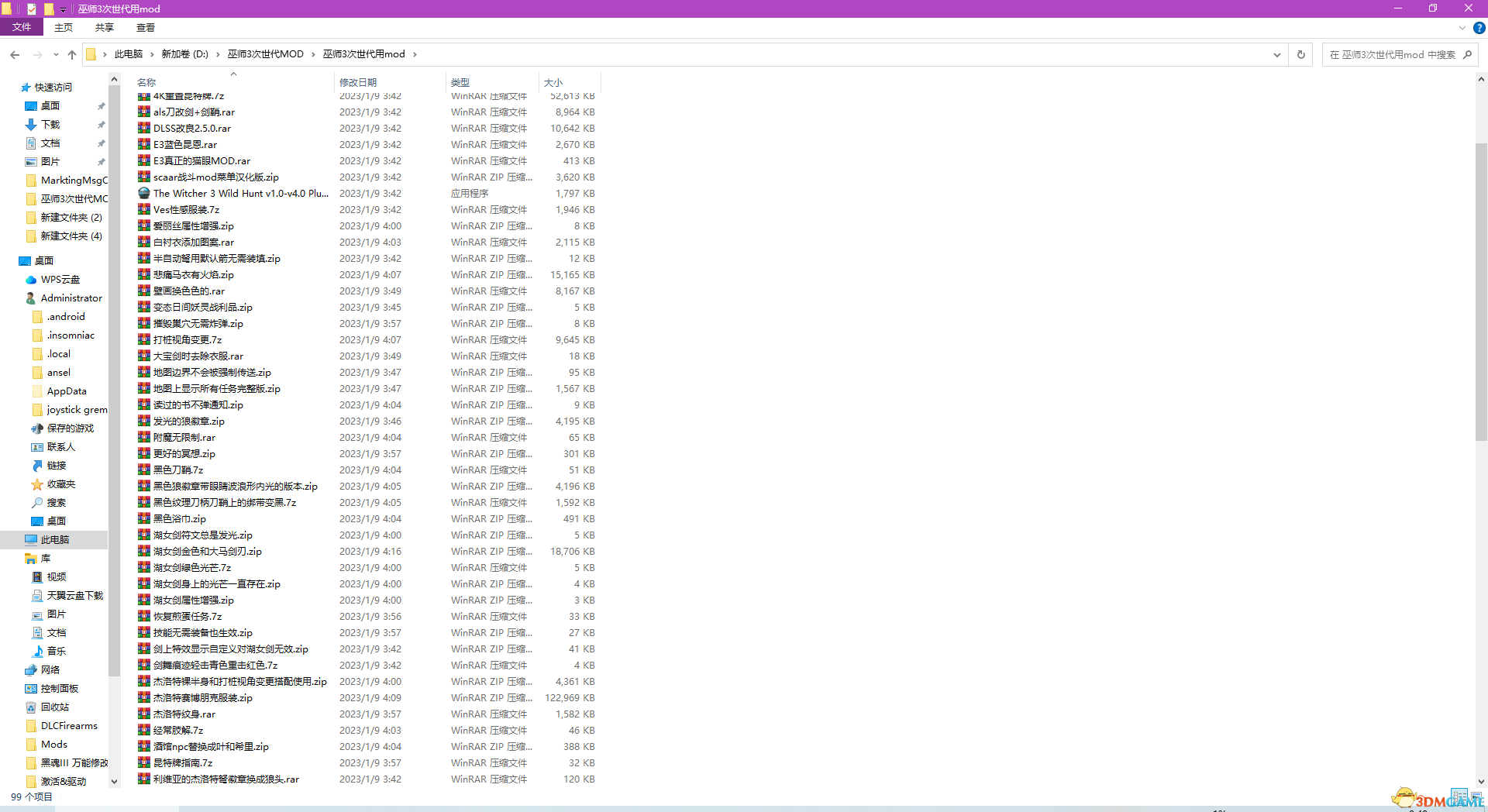Switch to the 共享 ribbon tab

coord(105,27)
